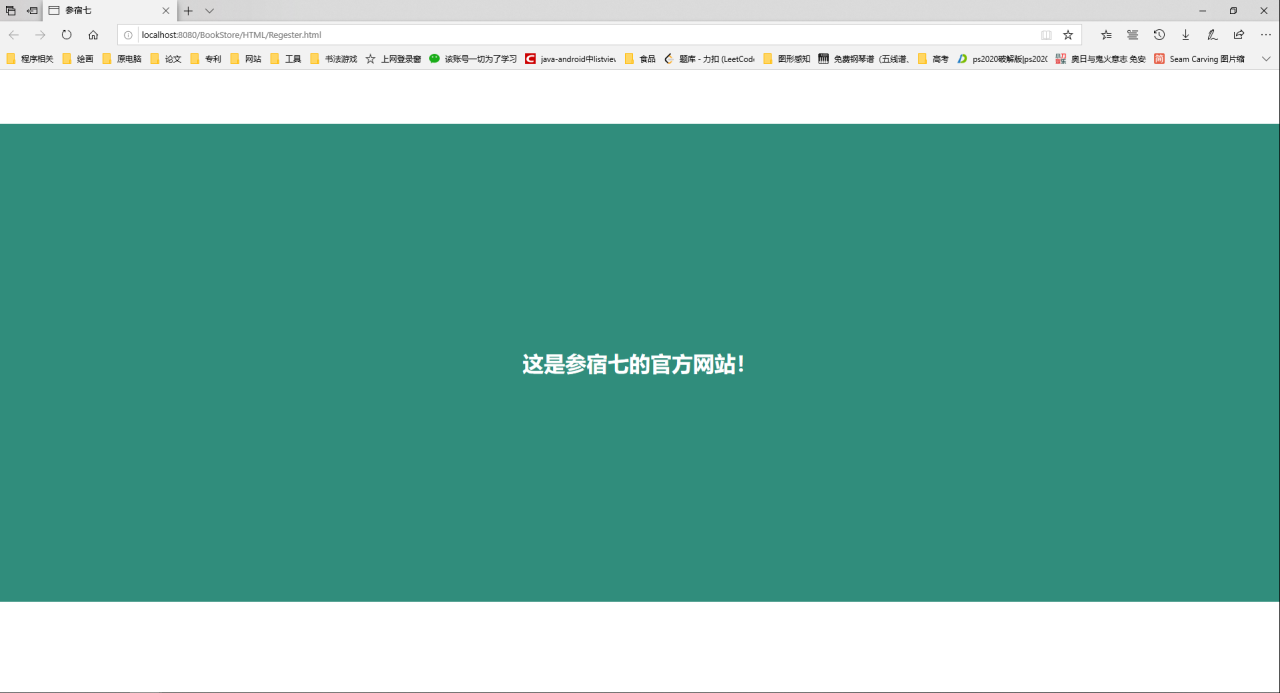Show site information icon in address bar
The width and height of the screenshot is (1280, 693).
click(128, 35)
